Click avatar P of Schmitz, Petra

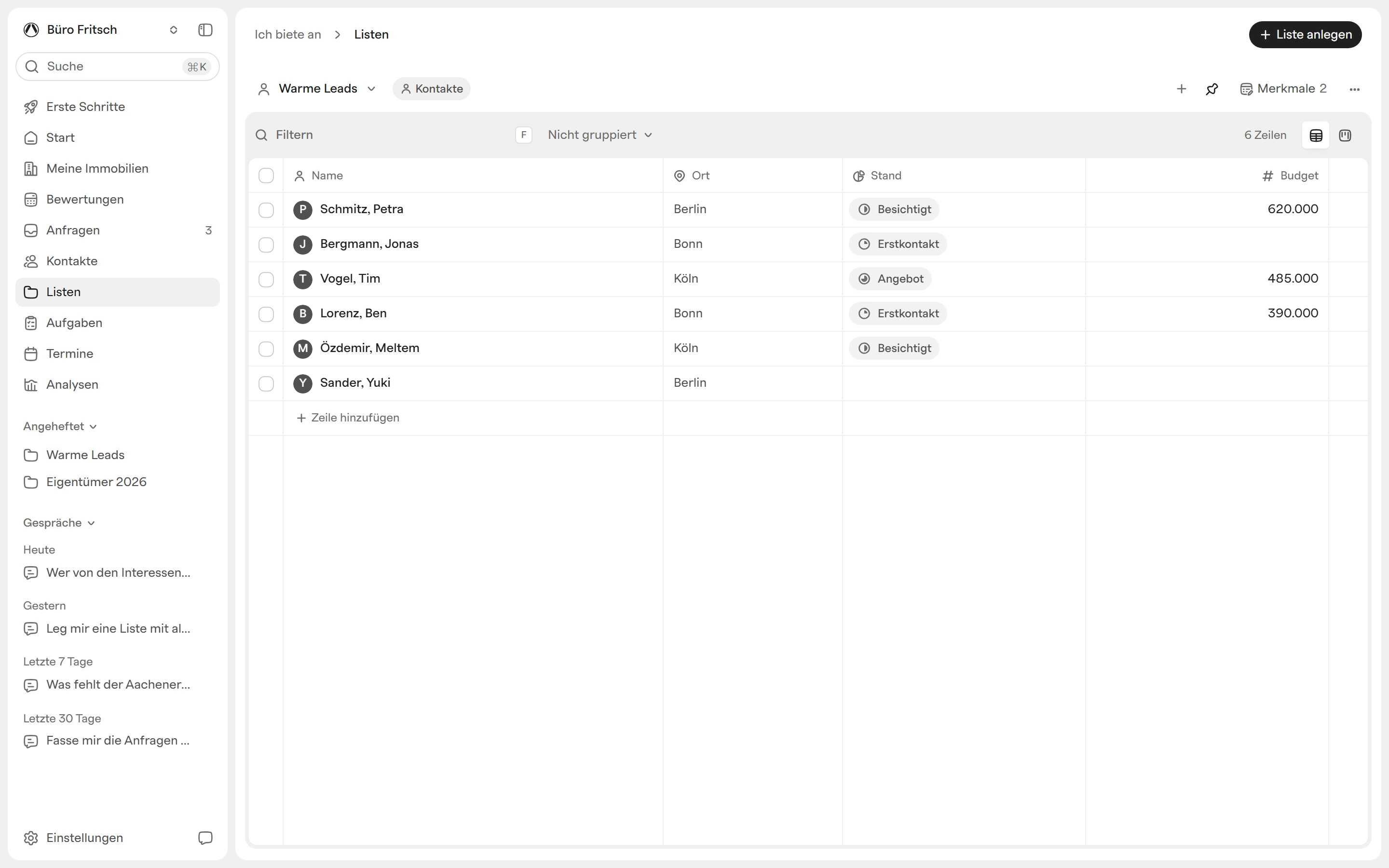(302, 210)
